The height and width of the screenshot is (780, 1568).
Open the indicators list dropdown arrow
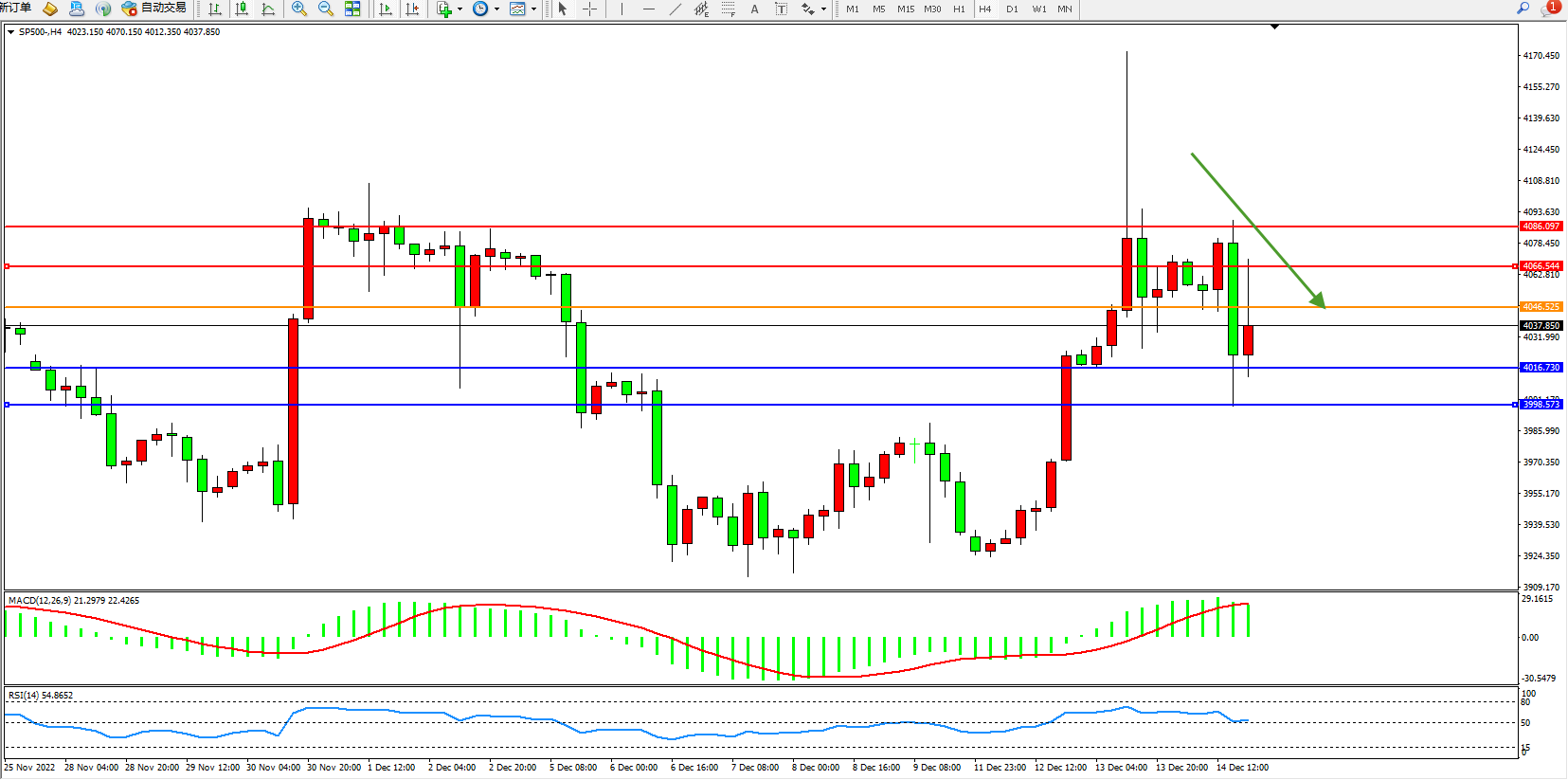coord(460,9)
